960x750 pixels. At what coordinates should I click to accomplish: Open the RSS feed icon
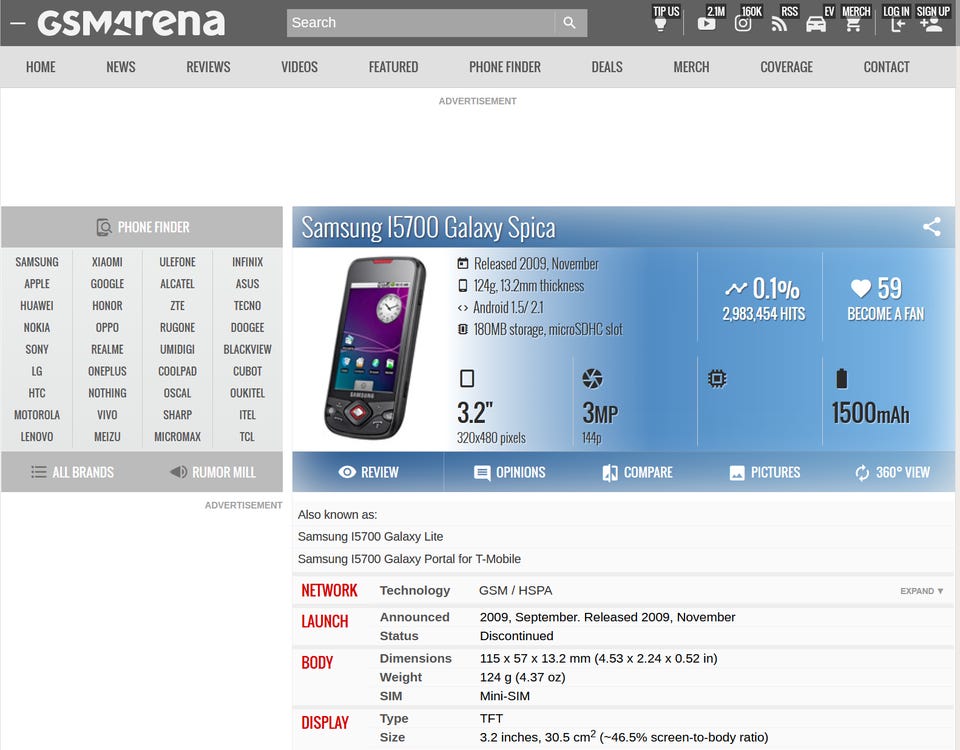pos(779,23)
